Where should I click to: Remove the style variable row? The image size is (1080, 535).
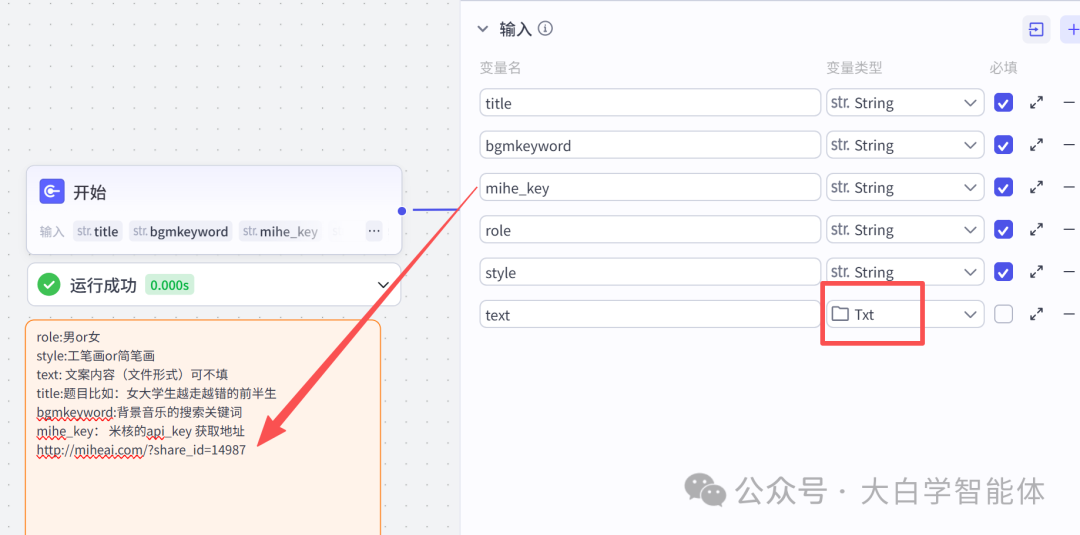point(1069,272)
